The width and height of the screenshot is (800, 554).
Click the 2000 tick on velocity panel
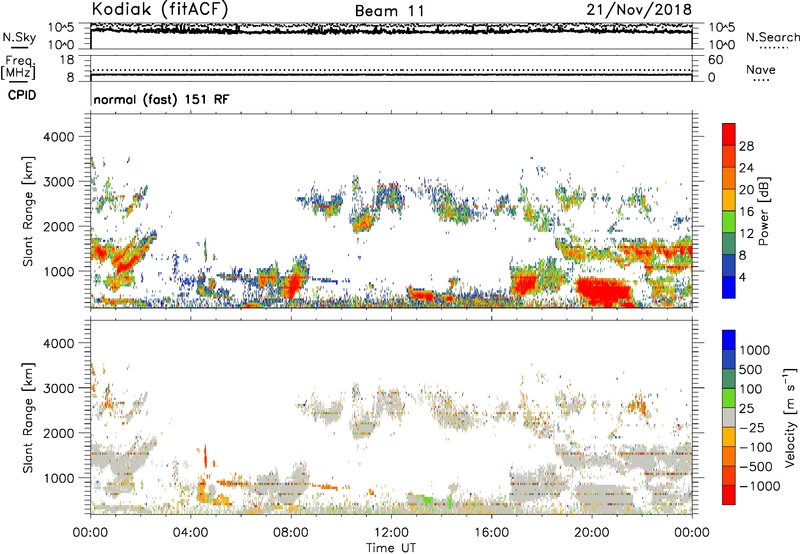pos(58,433)
